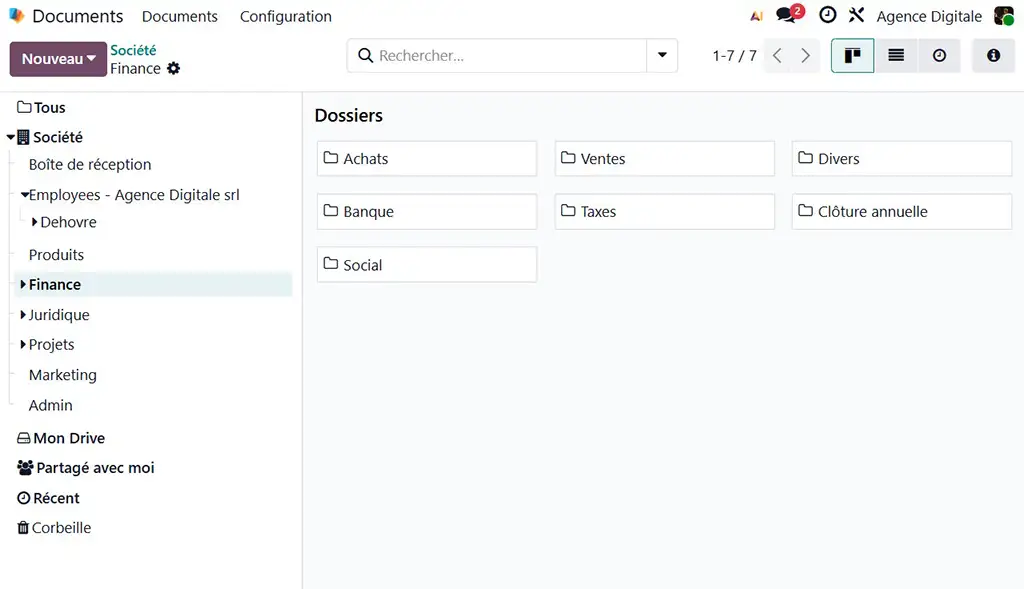The height and width of the screenshot is (589, 1024).
Task: Click the info panel icon
Action: point(992,55)
